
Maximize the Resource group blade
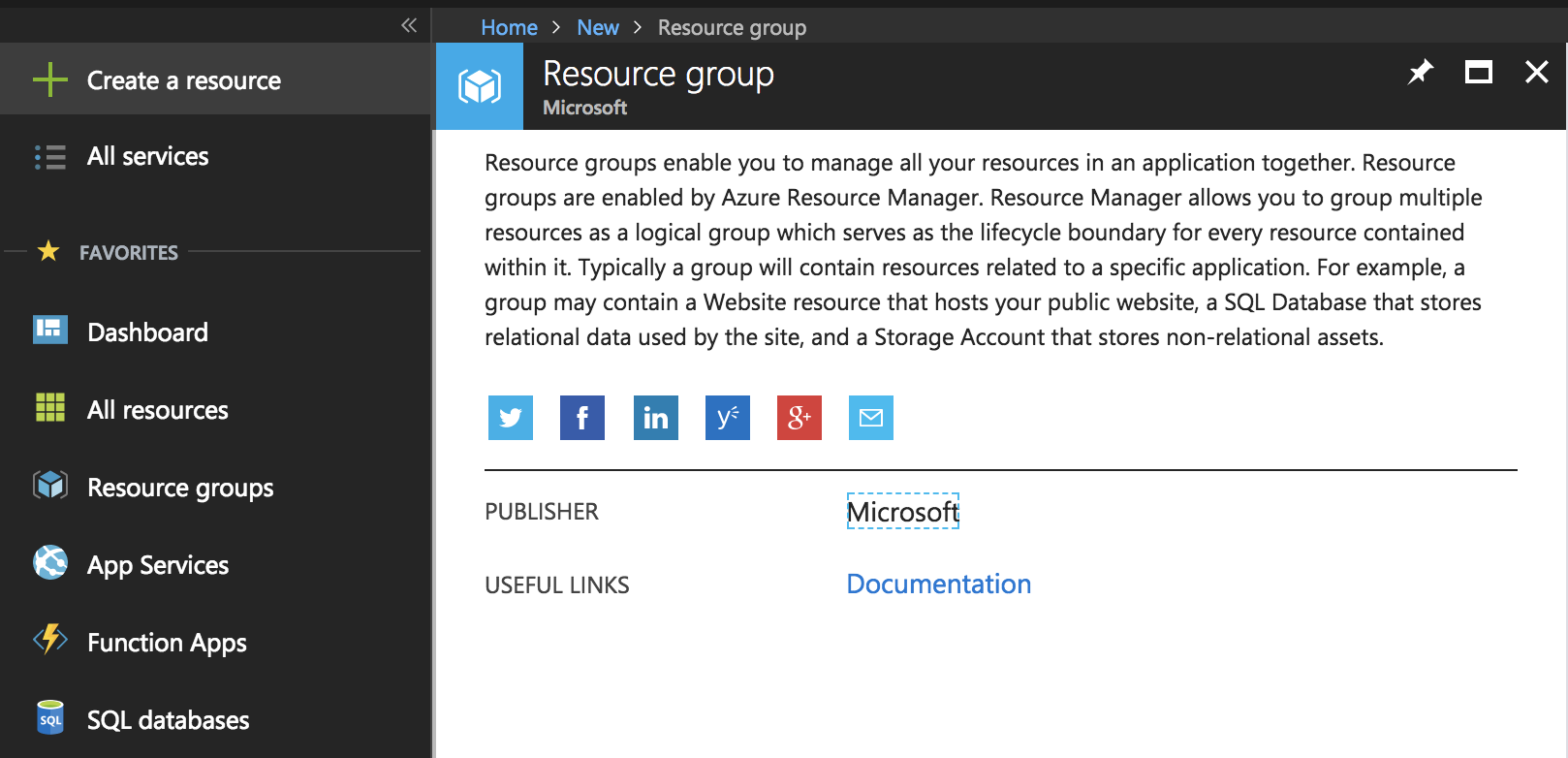pyautogui.click(x=1479, y=72)
